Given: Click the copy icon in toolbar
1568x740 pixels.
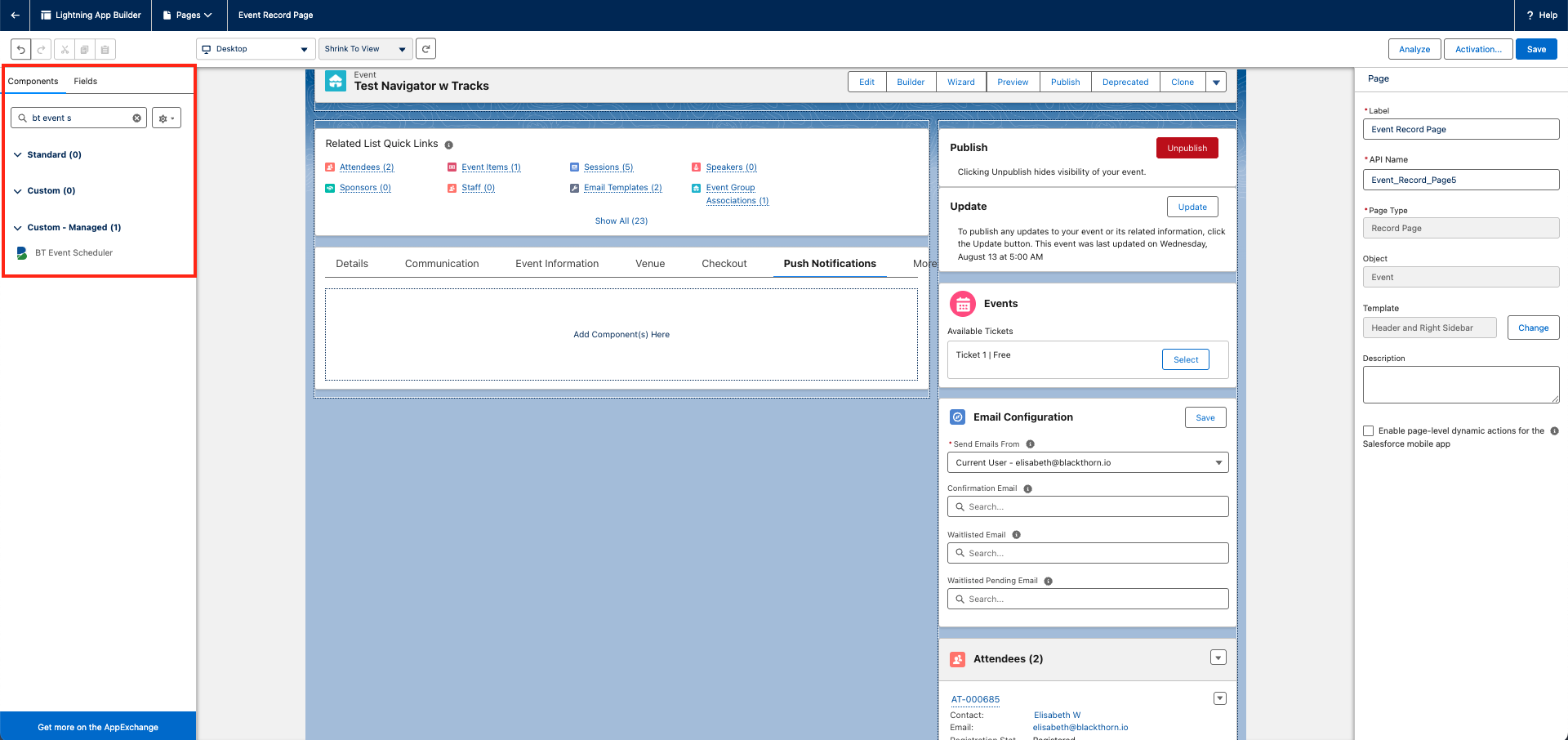Looking at the screenshot, I should [84, 49].
